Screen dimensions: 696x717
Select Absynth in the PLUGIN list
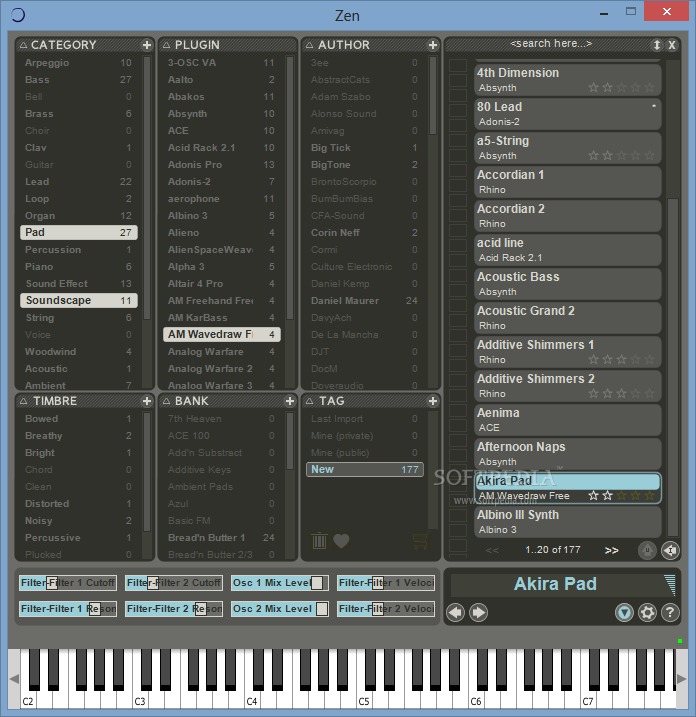click(x=222, y=113)
